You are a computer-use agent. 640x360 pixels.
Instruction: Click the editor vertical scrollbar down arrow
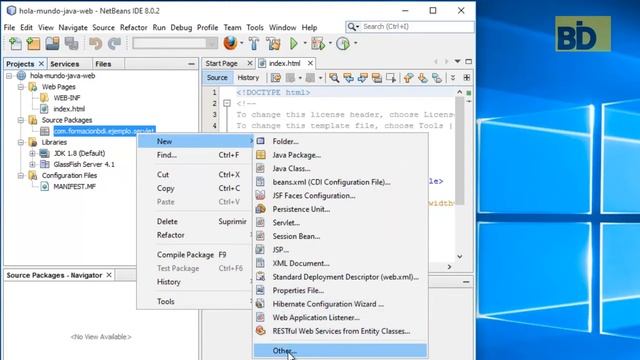coord(460,256)
